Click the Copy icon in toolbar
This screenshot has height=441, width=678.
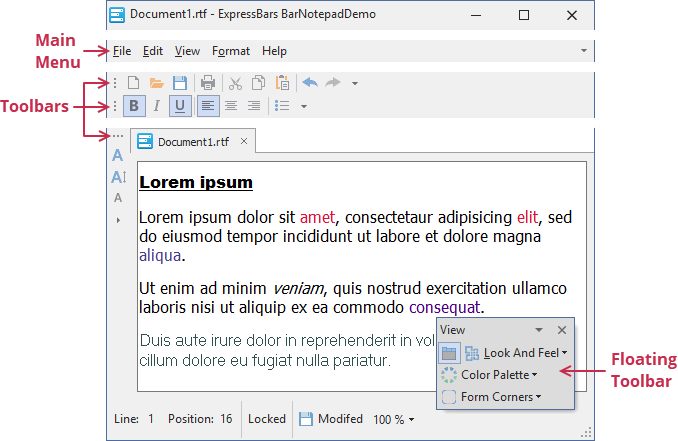tap(259, 83)
